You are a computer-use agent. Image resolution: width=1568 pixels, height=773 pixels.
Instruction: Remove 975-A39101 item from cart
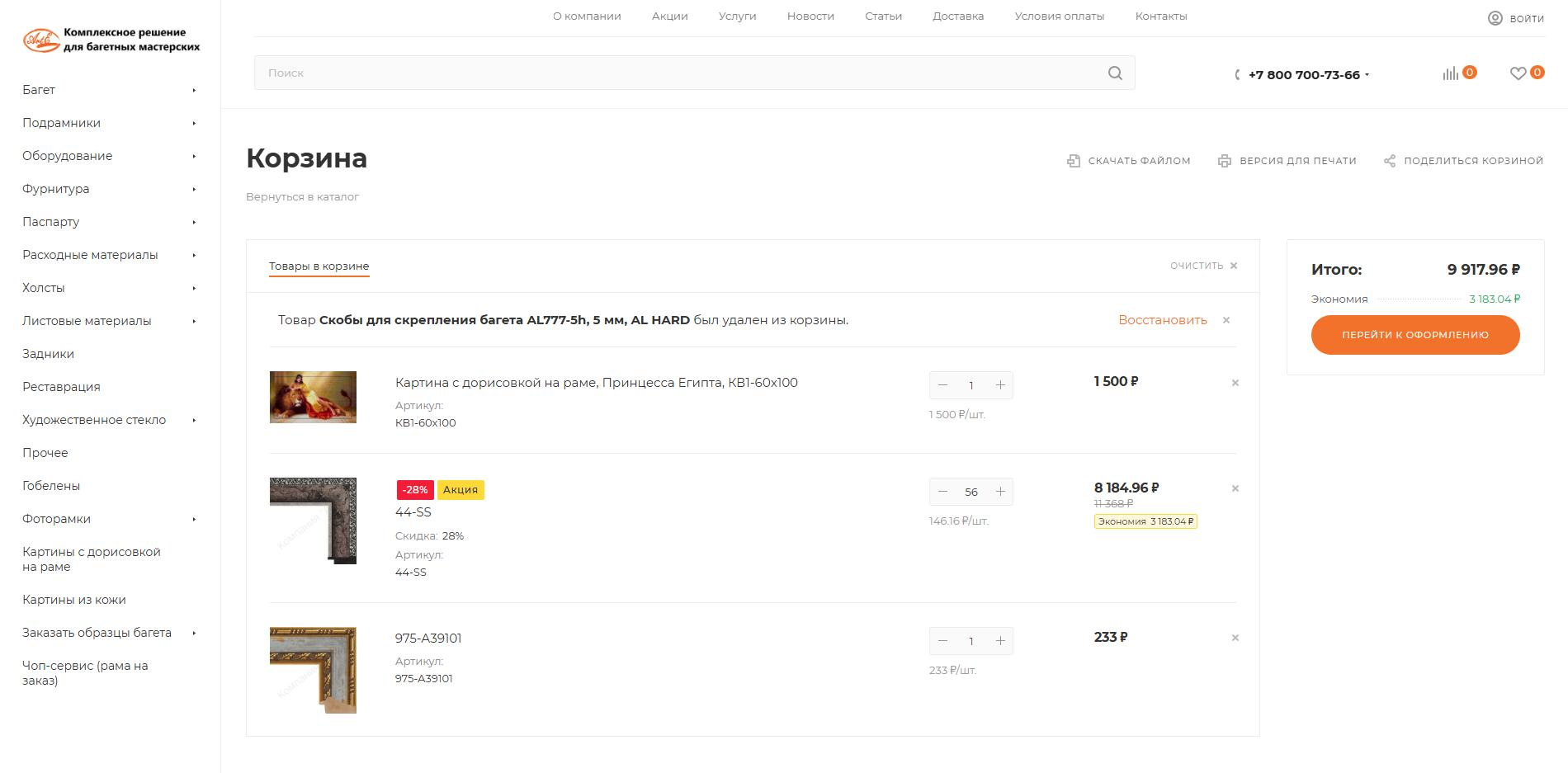tap(1235, 638)
